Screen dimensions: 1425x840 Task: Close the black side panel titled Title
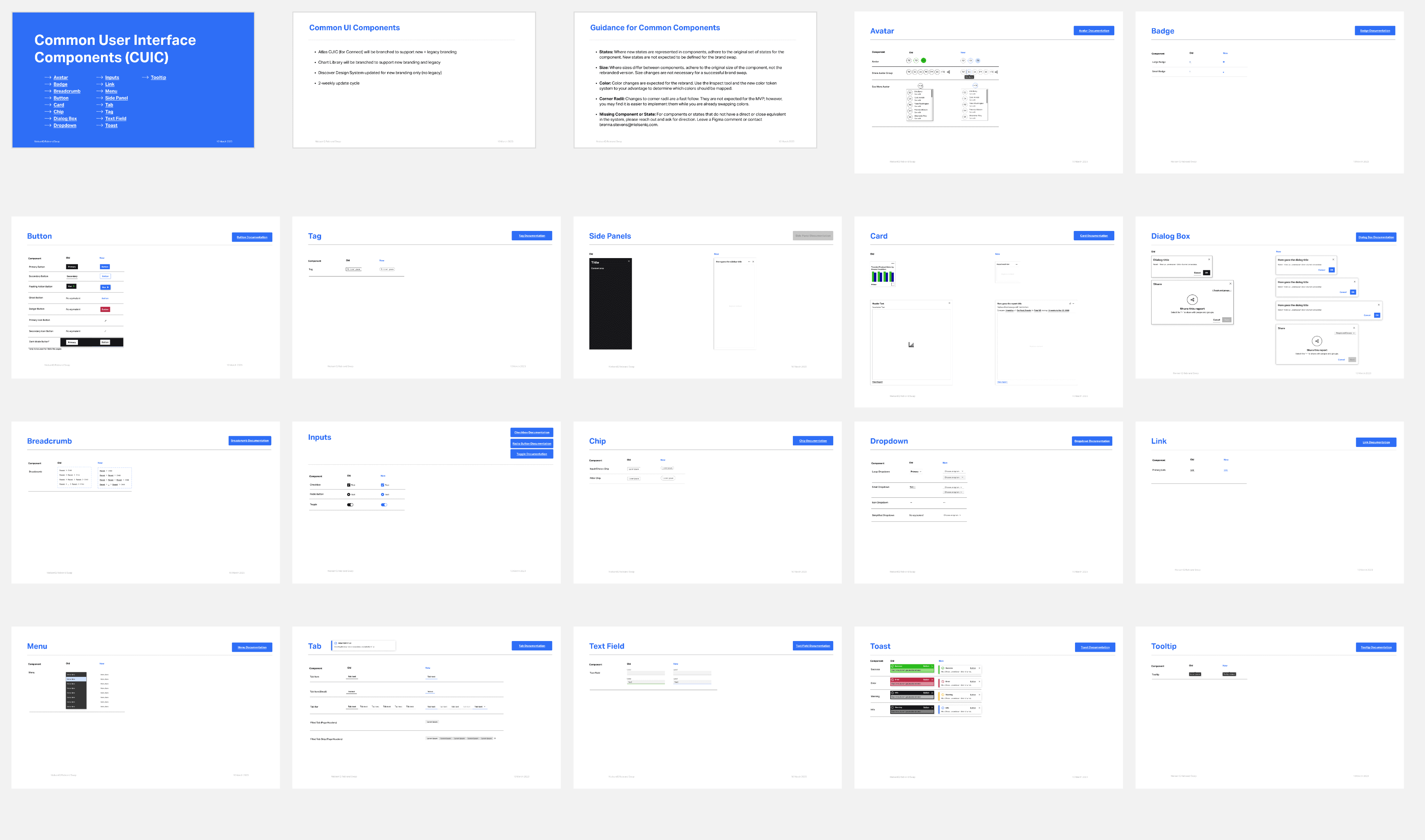(628, 262)
